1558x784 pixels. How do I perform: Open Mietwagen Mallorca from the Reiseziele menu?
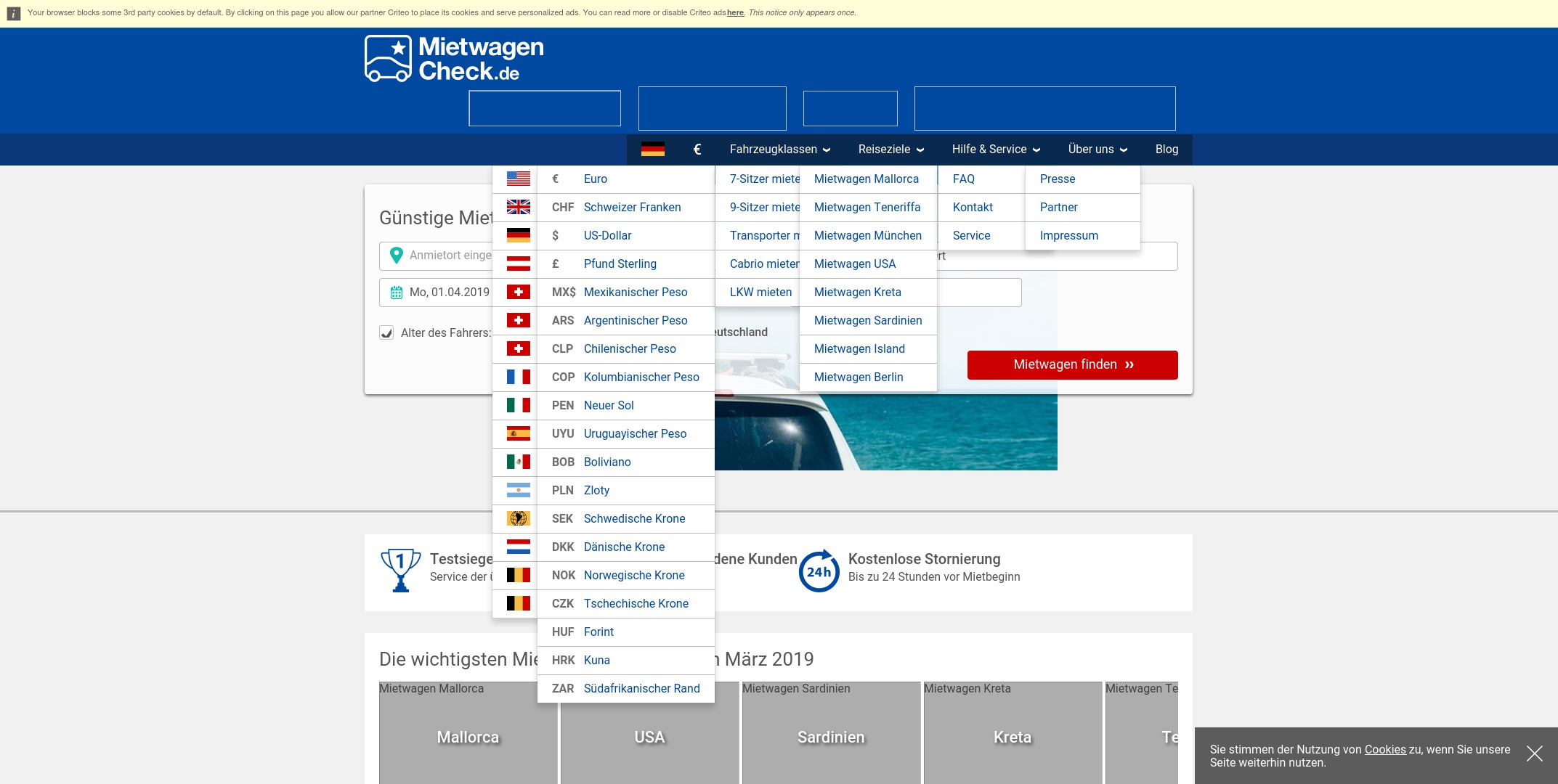point(867,179)
